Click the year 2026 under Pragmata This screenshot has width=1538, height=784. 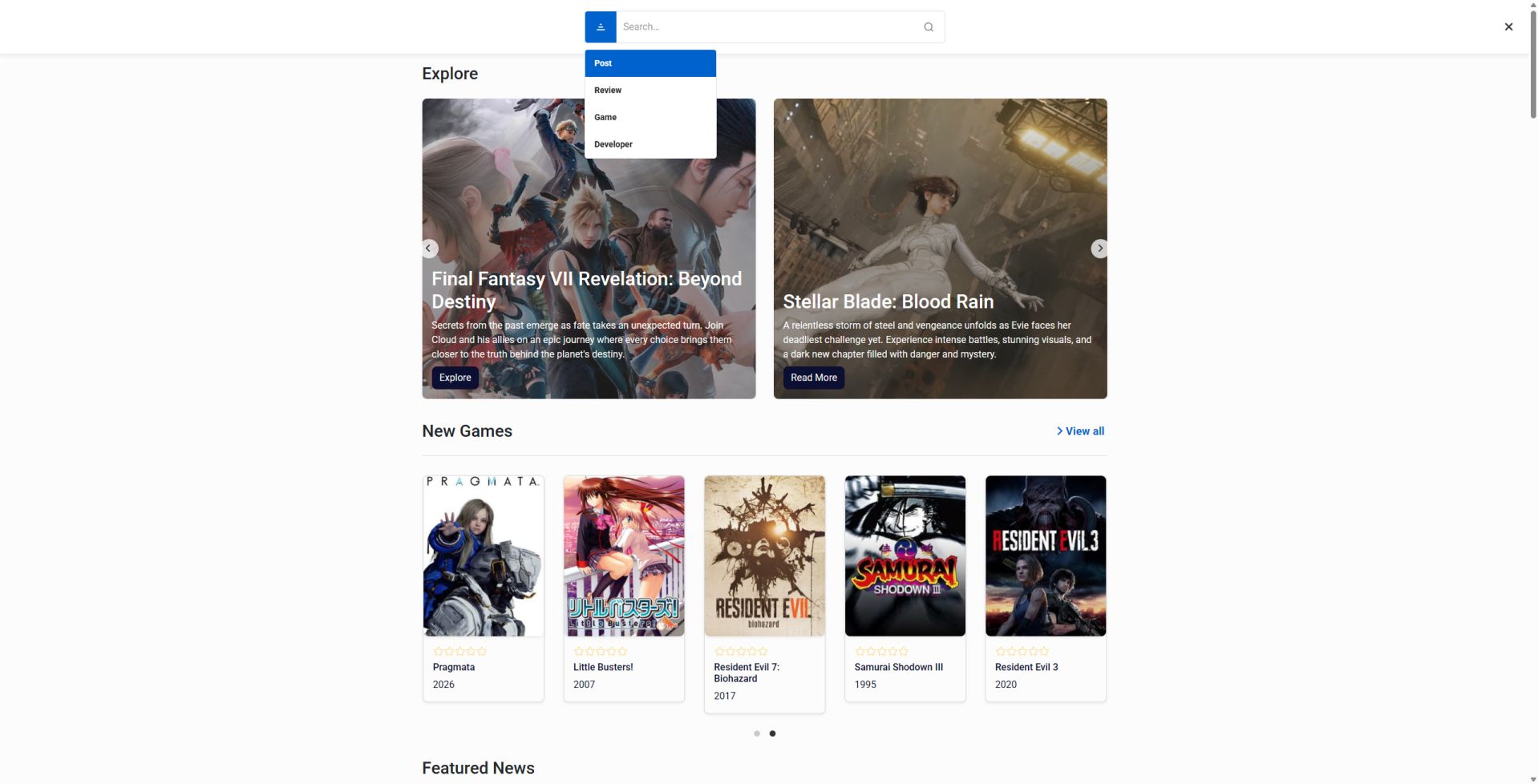coord(443,685)
